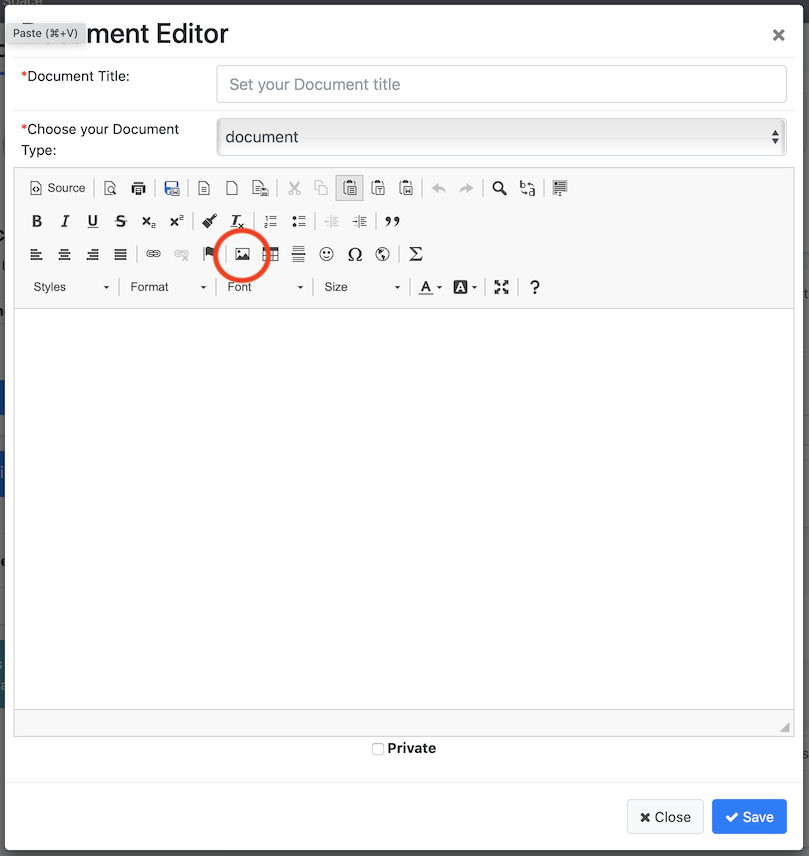Justify text alignment
The image size is (809, 856).
tap(121, 254)
